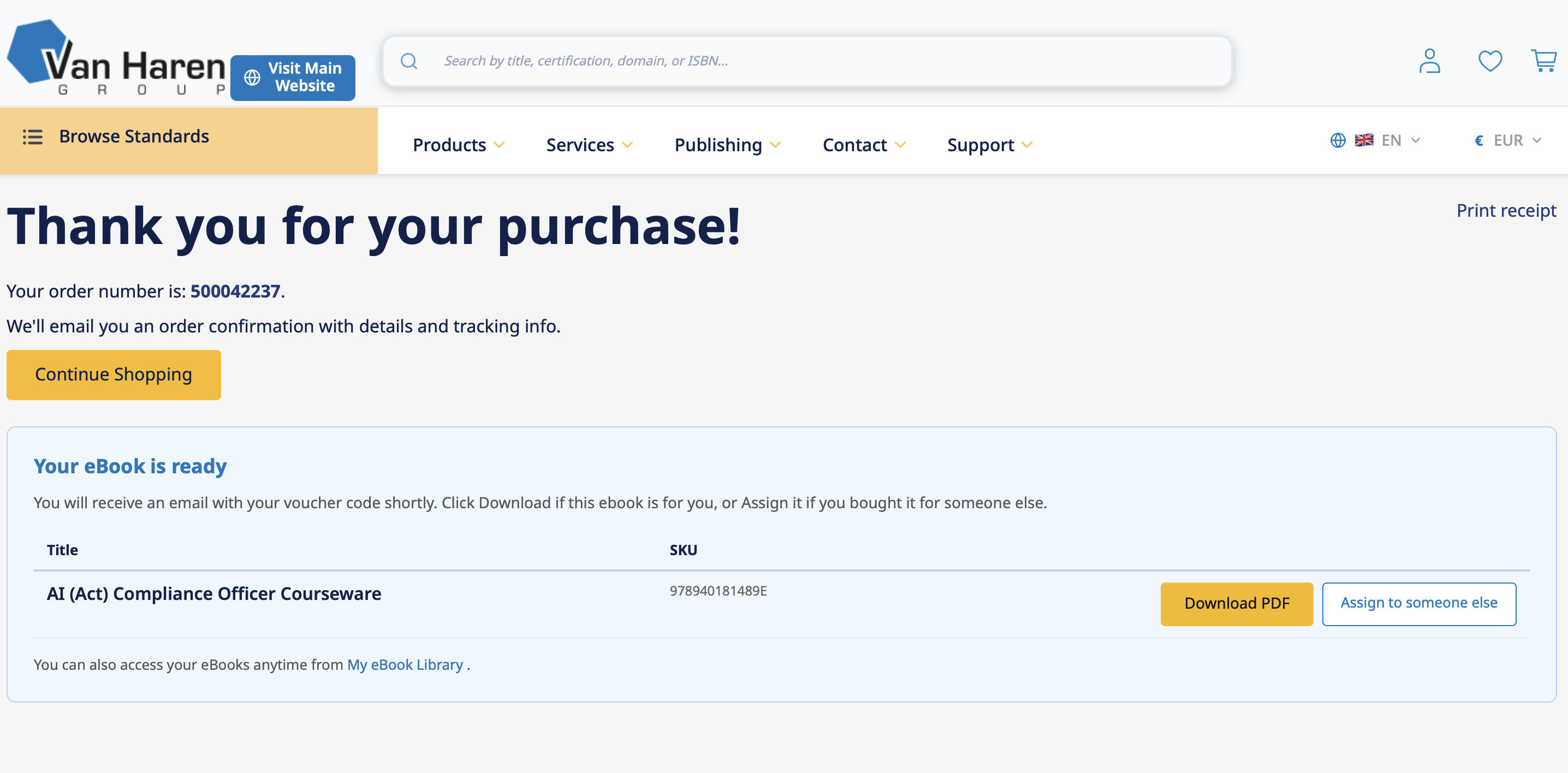
Task: Open the wishlist heart icon
Action: (x=1490, y=61)
